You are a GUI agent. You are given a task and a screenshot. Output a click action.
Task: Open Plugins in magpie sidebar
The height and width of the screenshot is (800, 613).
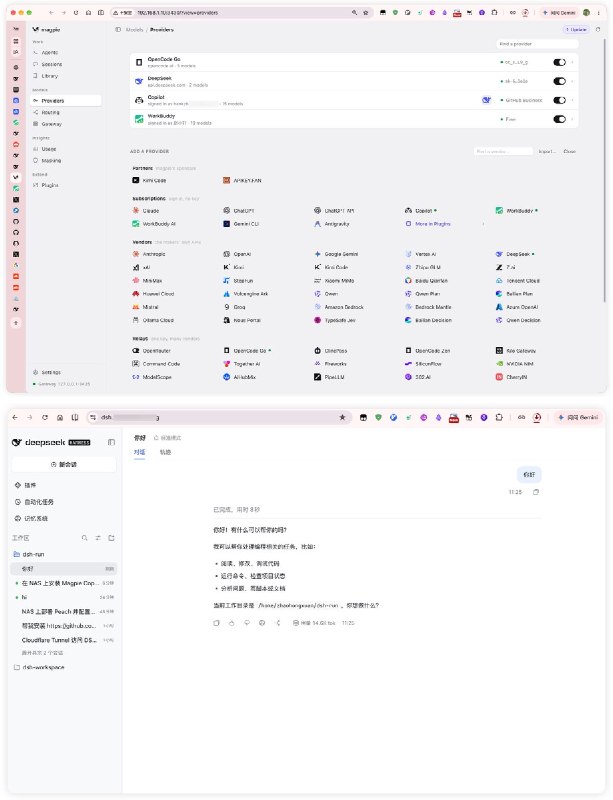click(x=50, y=185)
